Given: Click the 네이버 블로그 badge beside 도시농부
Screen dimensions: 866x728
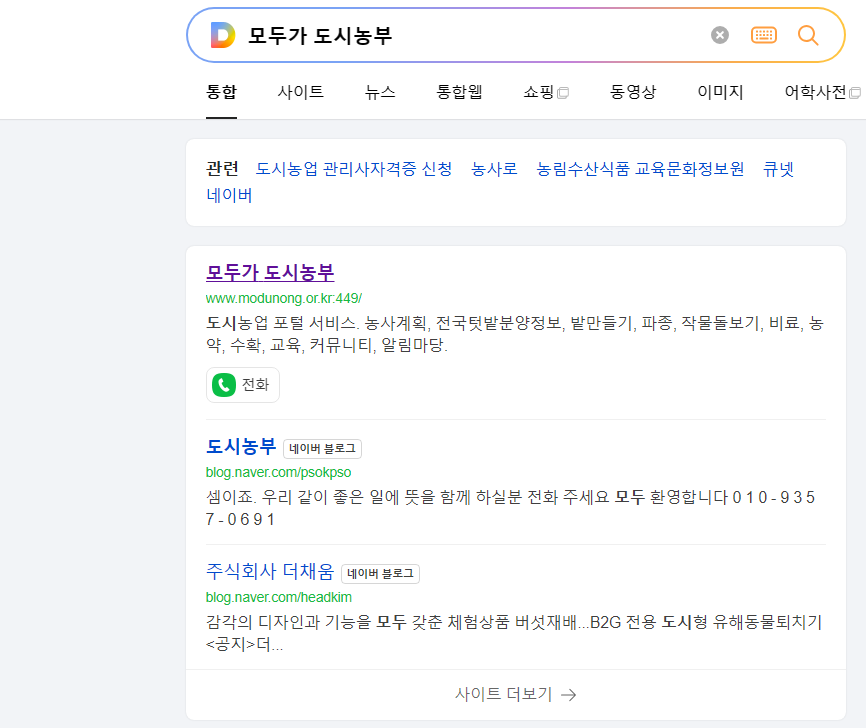Looking at the screenshot, I should 323,449.
